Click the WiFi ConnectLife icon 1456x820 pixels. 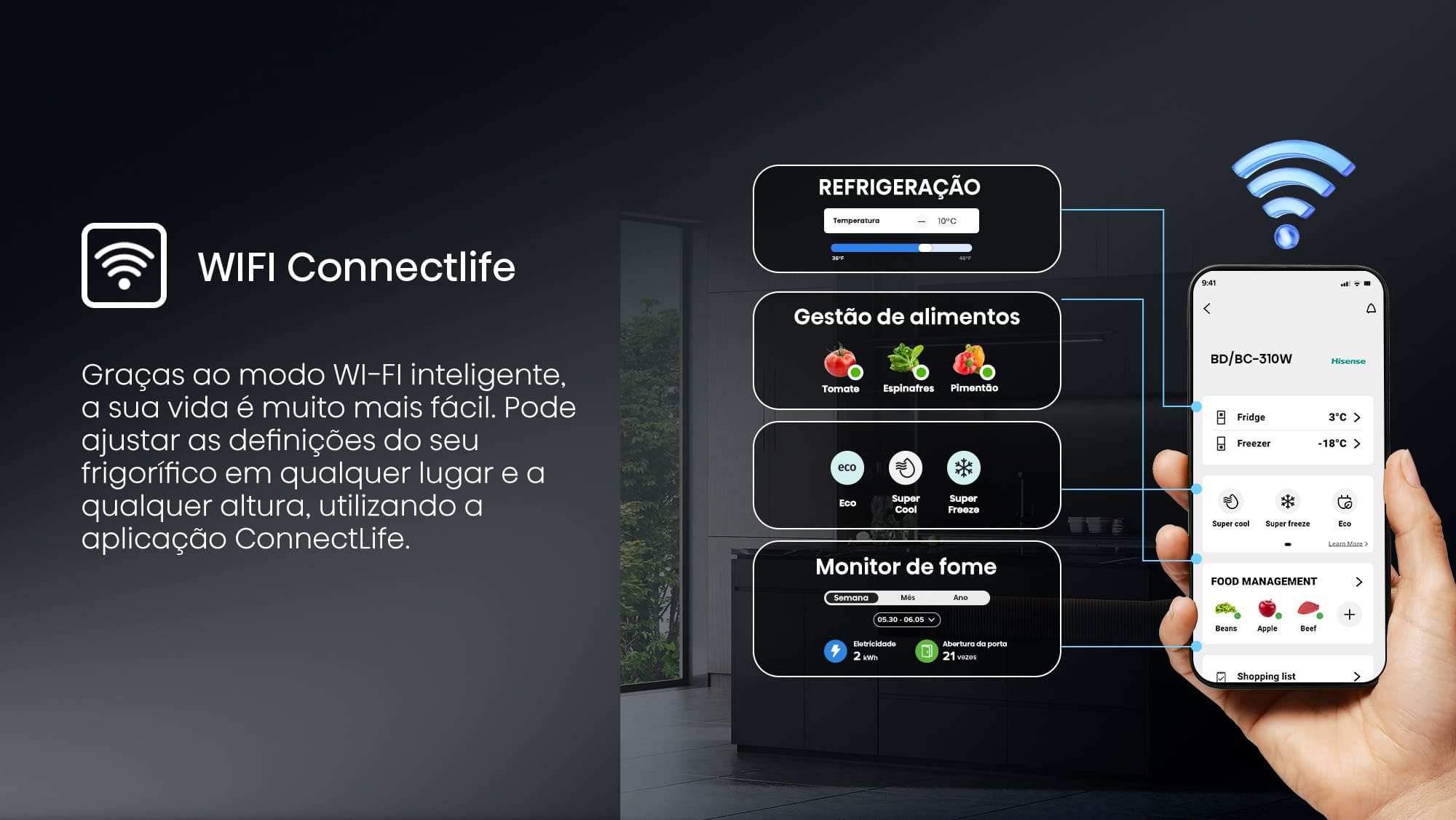tap(122, 267)
